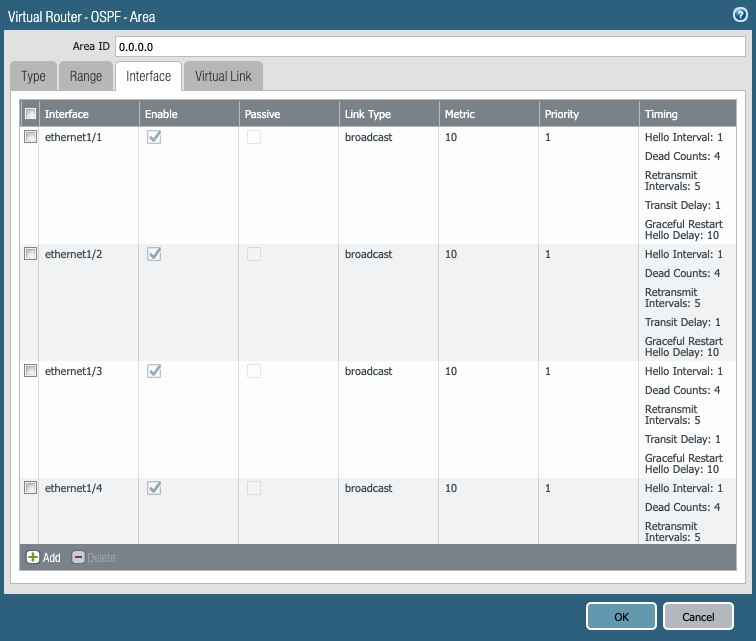This screenshot has width=756, height=641.
Task: Click the Cancel button
Action: click(698, 616)
